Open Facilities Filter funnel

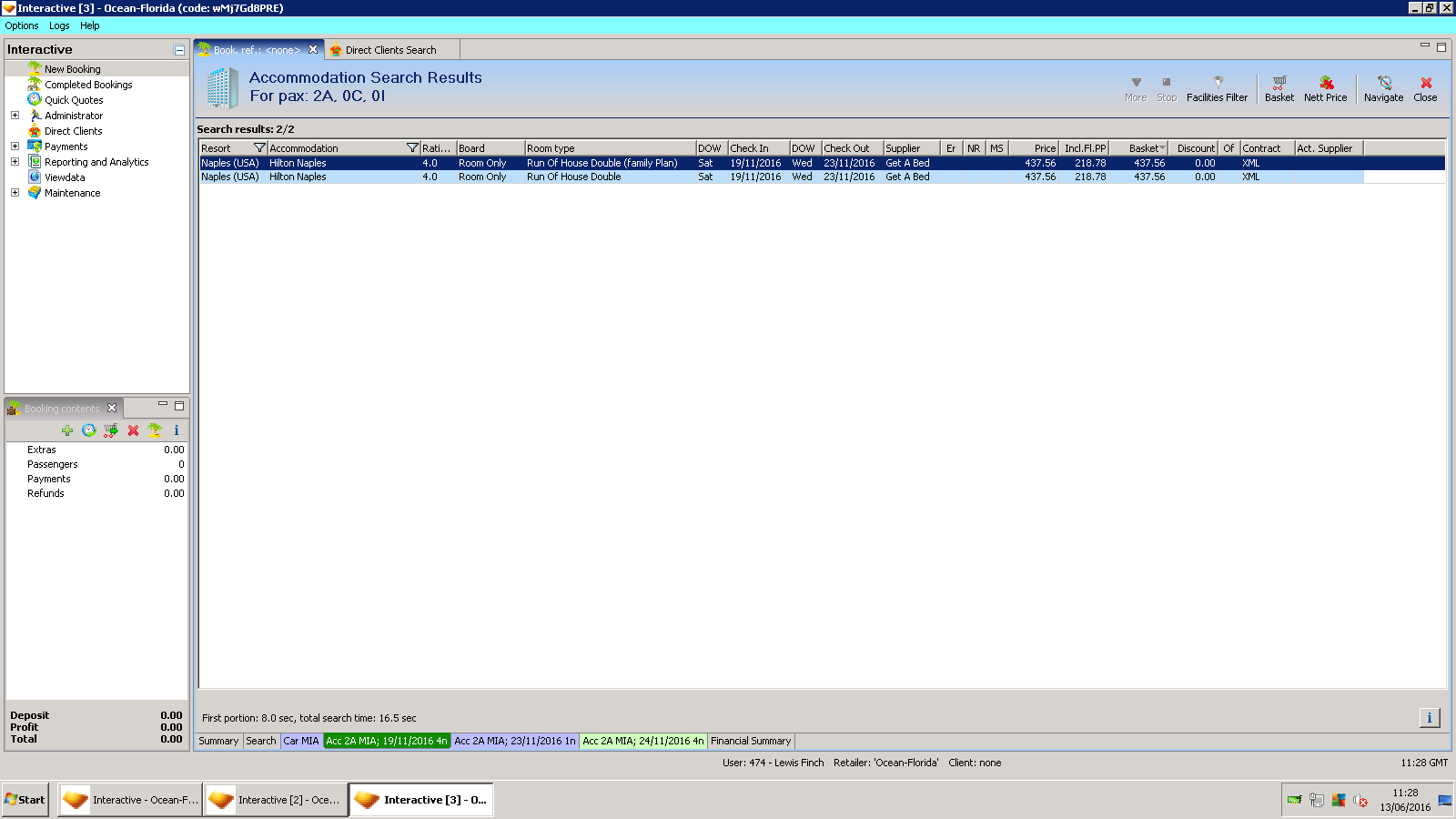[1217, 88]
